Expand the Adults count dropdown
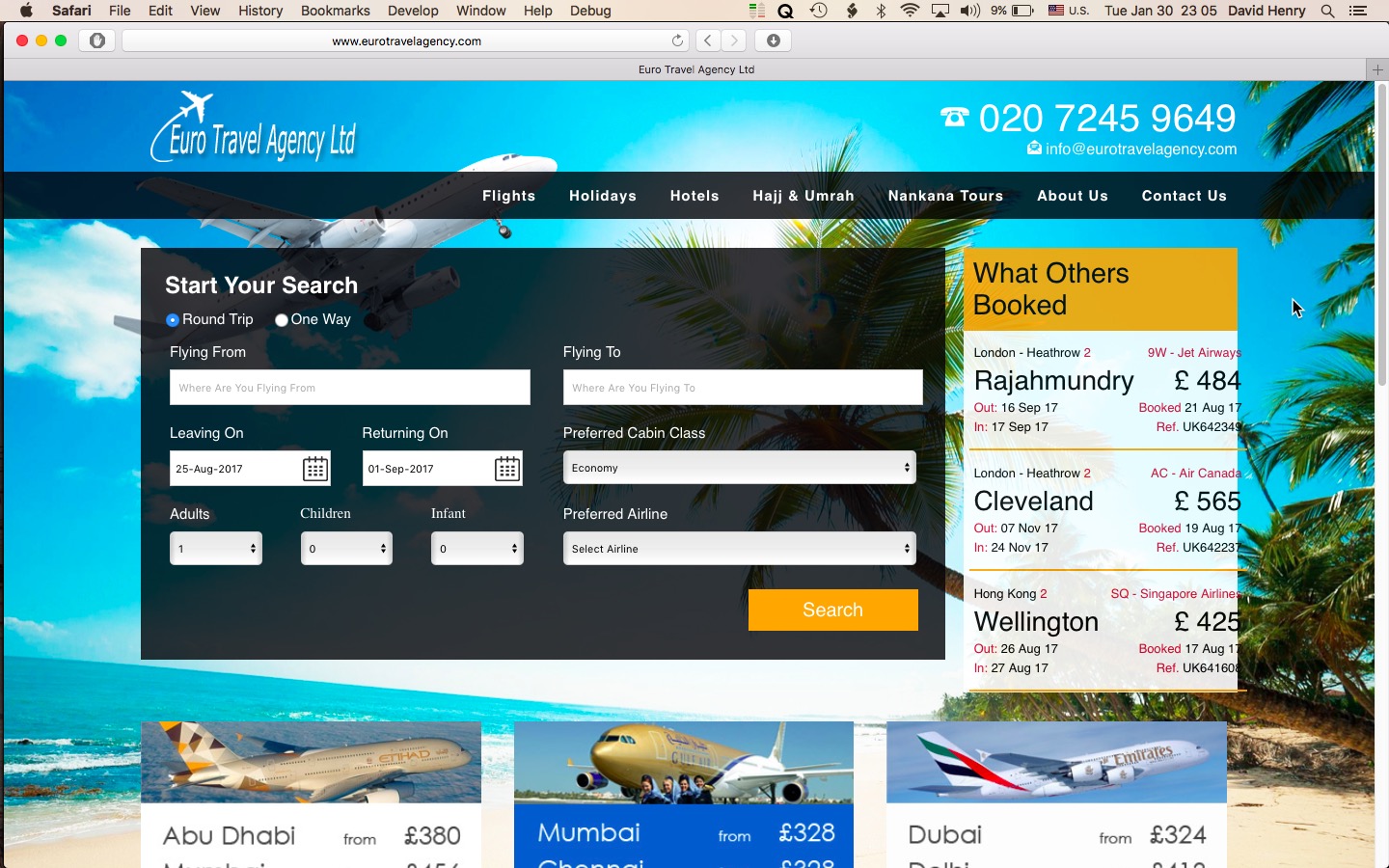The image size is (1389, 868). (216, 549)
